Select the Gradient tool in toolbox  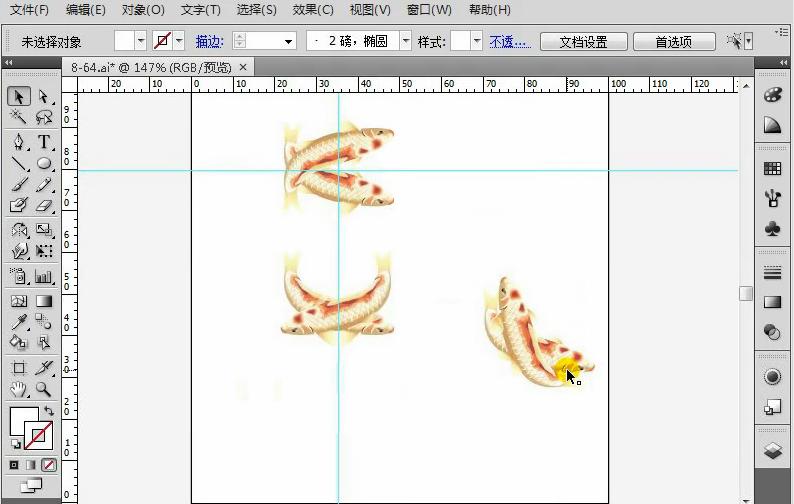tap(44, 301)
